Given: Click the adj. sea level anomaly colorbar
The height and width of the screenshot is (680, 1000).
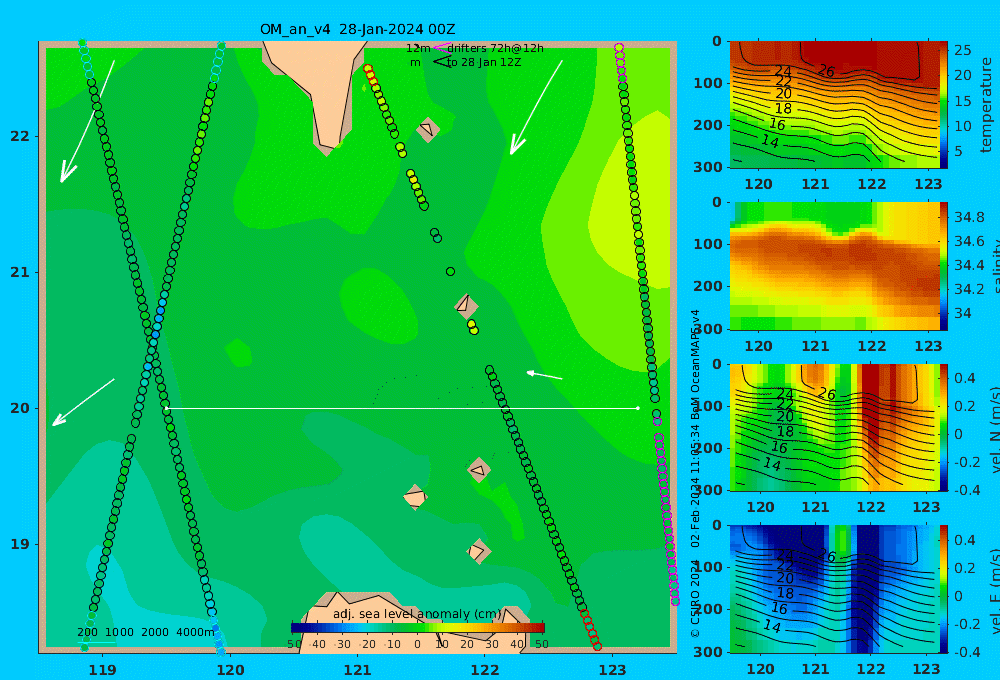Looking at the screenshot, I should (418, 628).
